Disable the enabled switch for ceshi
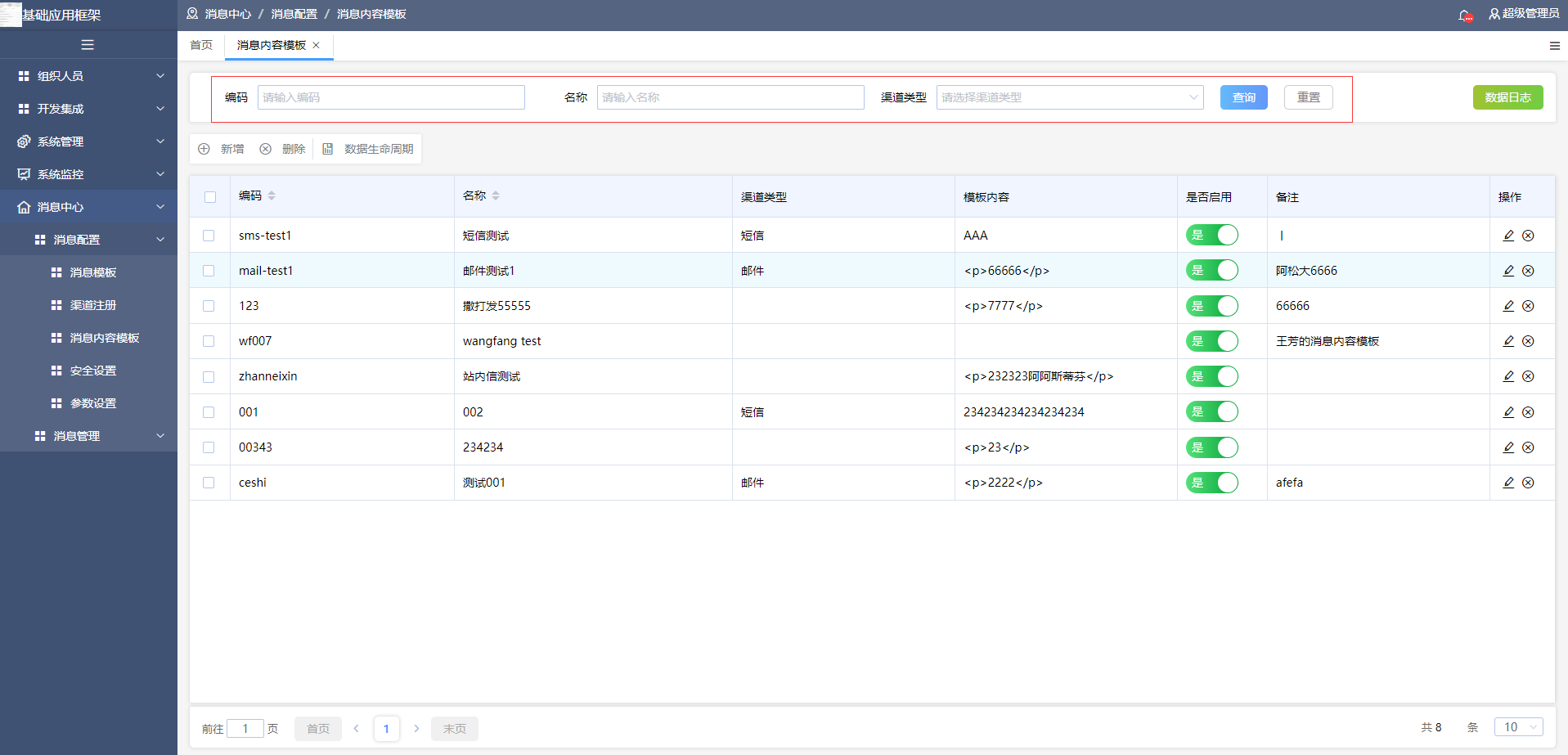1568x755 pixels. point(1212,483)
